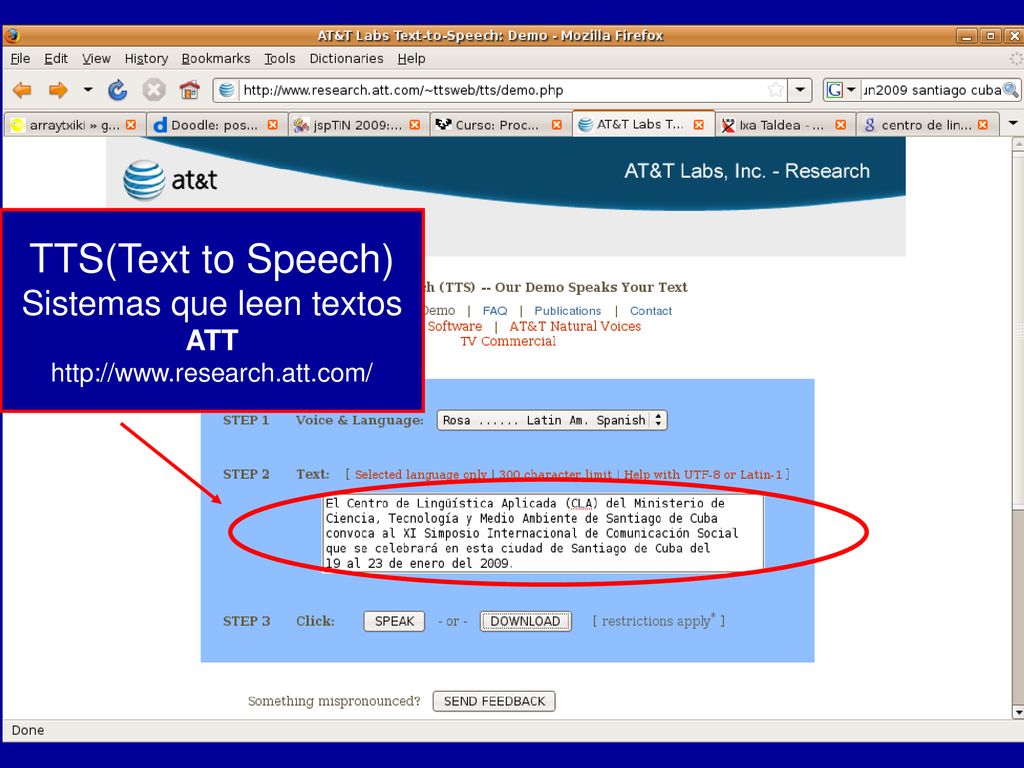Viewport: 1024px width, 768px height.
Task: Open the address bar history dropdown
Action: pos(799,89)
